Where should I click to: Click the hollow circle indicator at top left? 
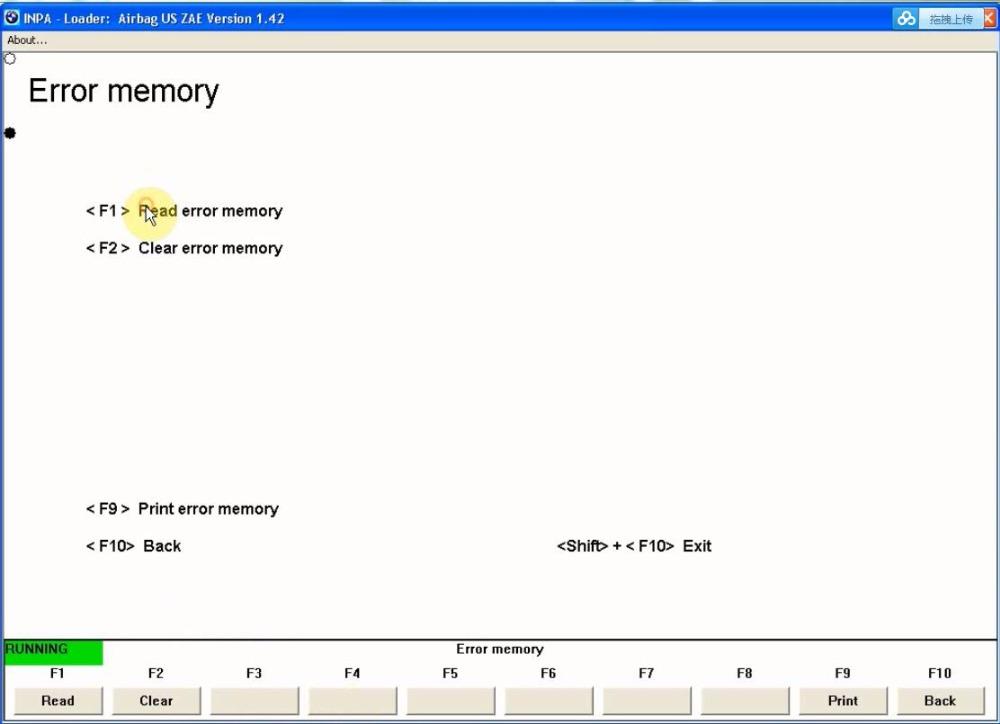[10, 59]
